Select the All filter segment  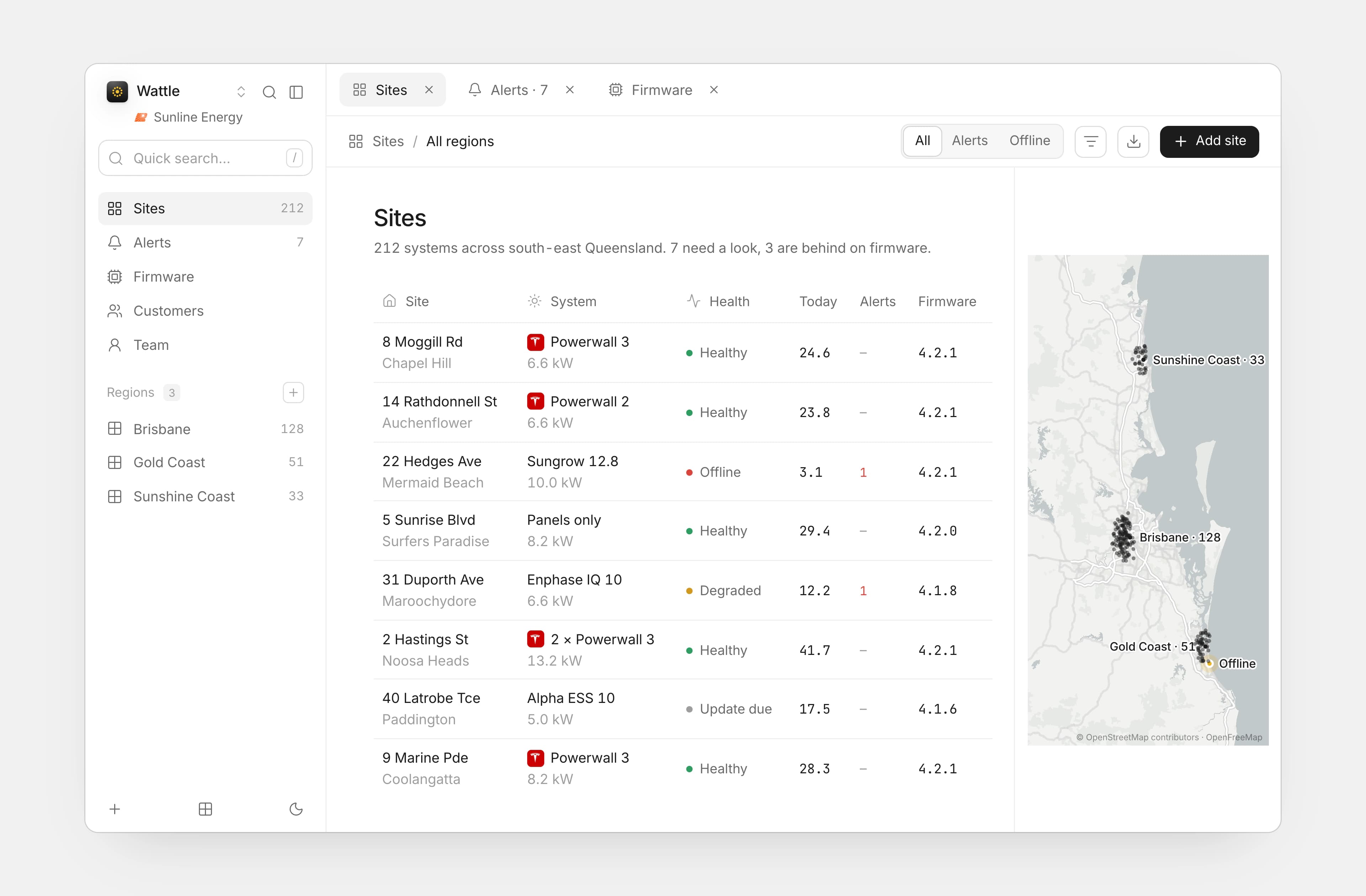pyautogui.click(x=922, y=141)
